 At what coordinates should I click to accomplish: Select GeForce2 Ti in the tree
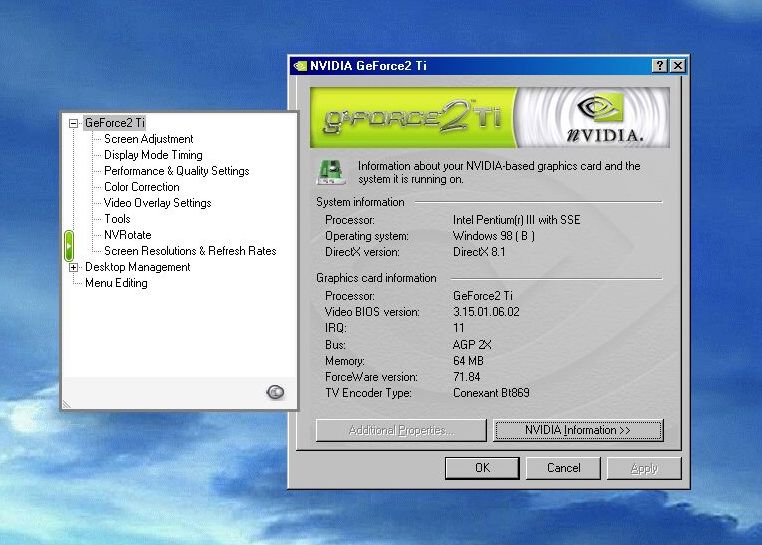click(x=115, y=123)
